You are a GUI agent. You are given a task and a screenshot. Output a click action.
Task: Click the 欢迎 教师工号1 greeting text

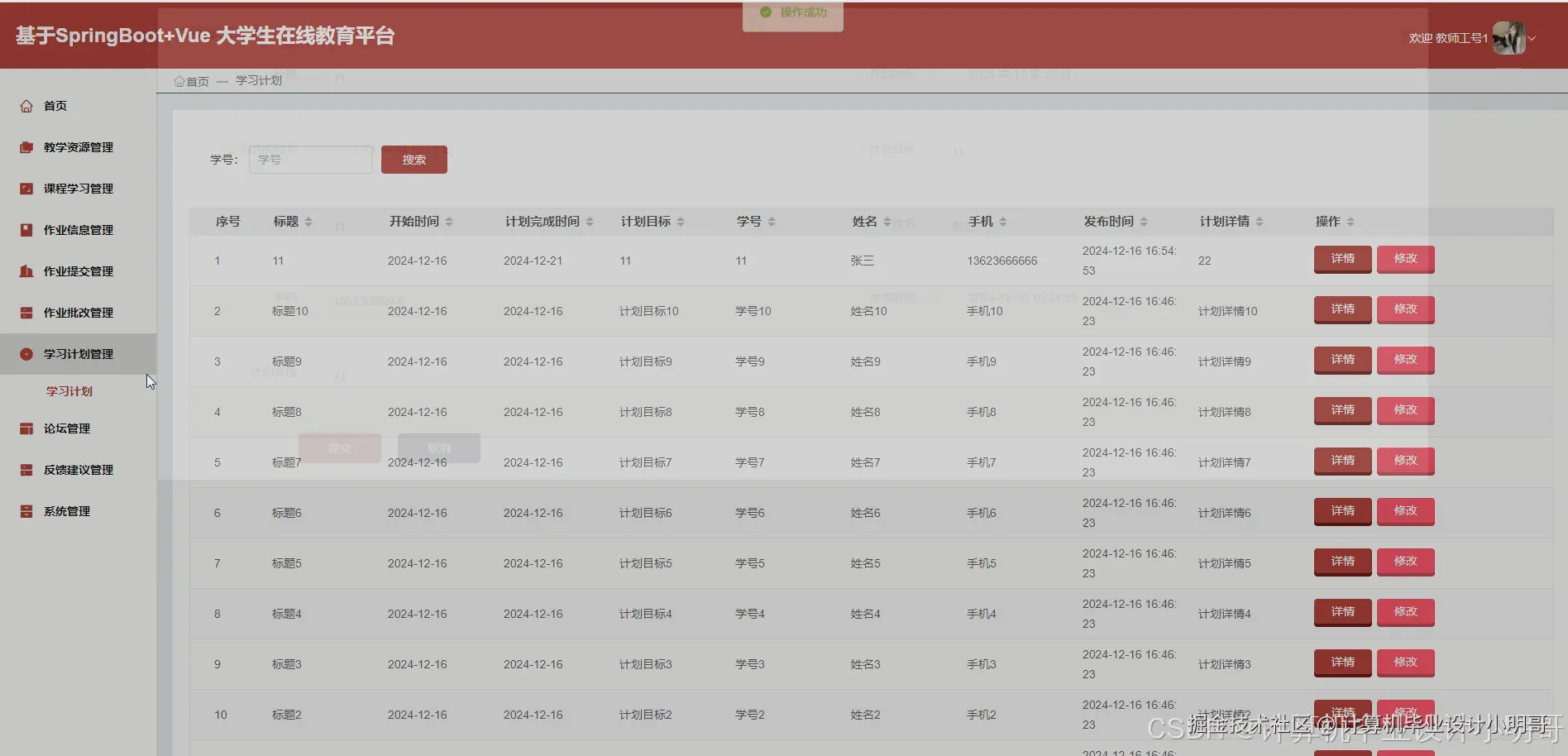[x=1448, y=38]
